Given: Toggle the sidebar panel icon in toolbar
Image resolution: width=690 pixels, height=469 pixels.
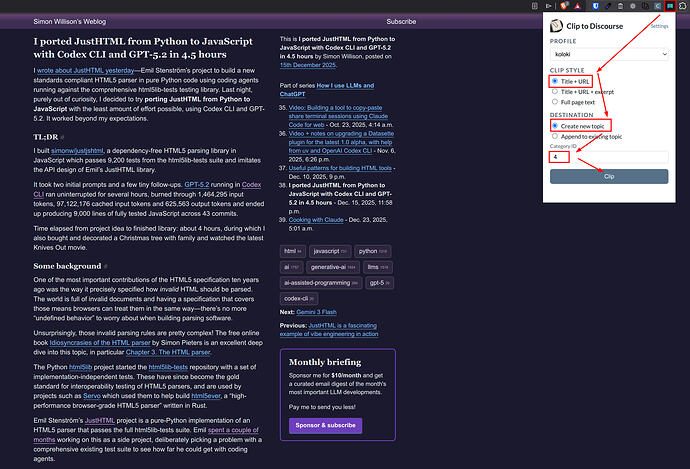Looking at the screenshot, I should (x=535, y=6).
